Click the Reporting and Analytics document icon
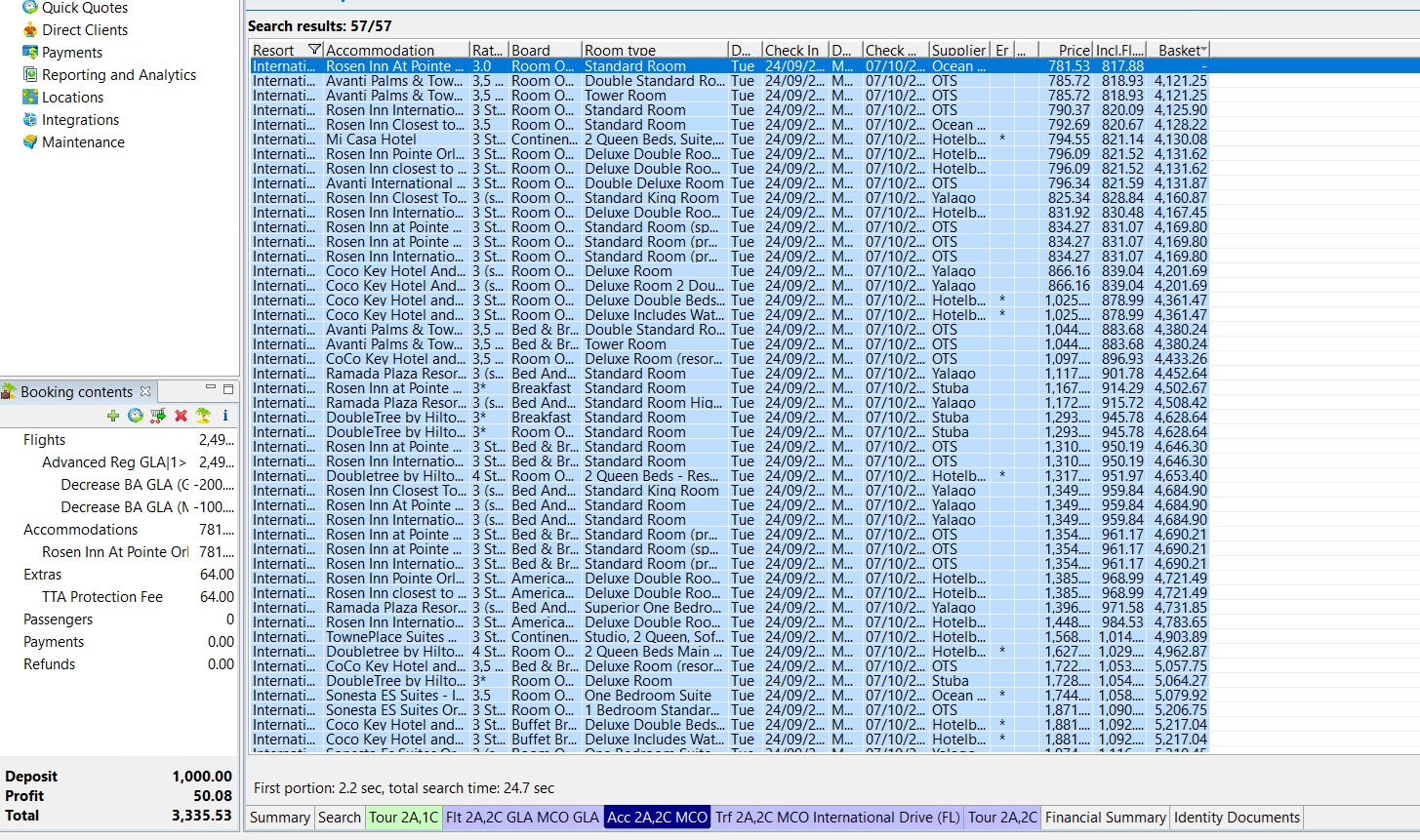 (30, 75)
